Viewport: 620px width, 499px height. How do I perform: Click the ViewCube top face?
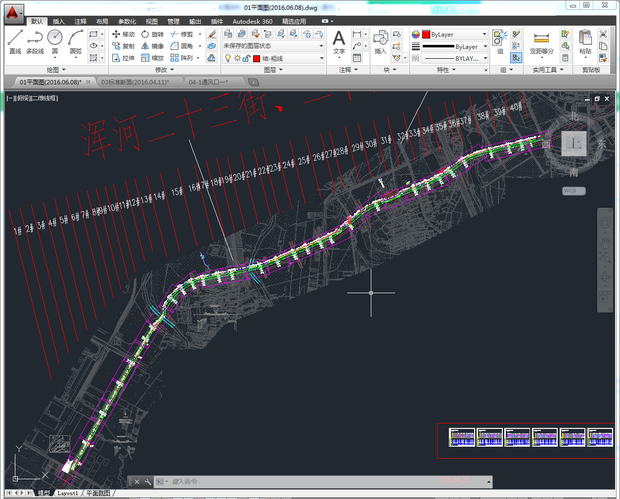pos(573,145)
